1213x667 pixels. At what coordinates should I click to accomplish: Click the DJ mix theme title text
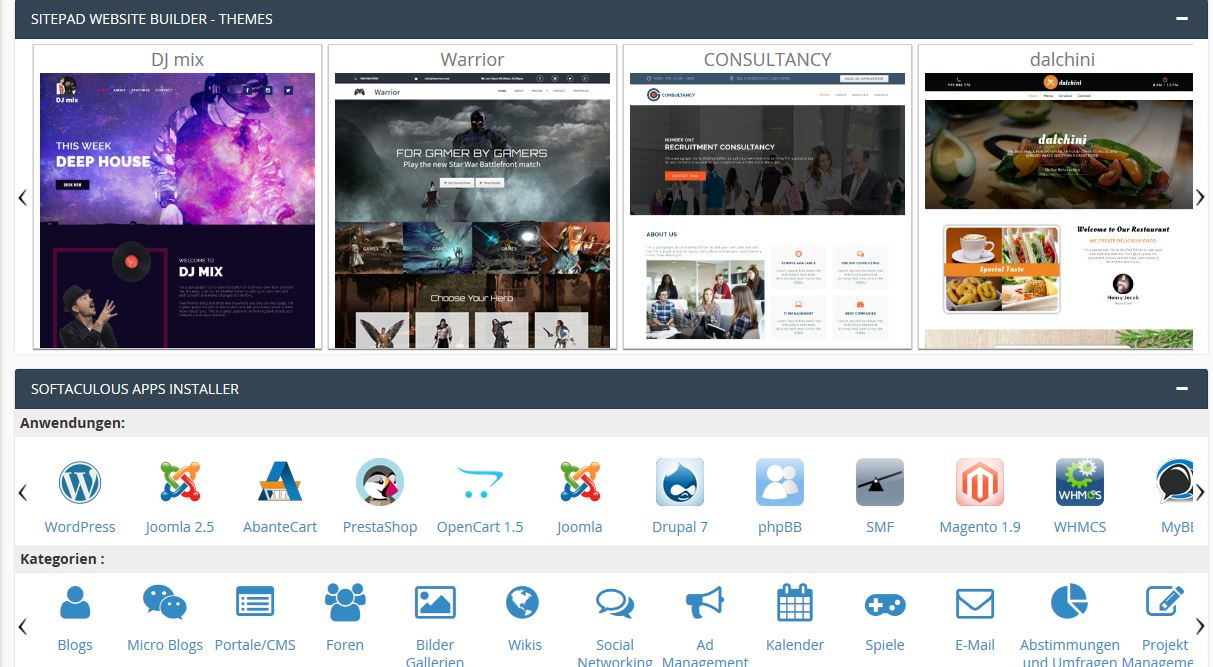pyautogui.click(x=178, y=59)
